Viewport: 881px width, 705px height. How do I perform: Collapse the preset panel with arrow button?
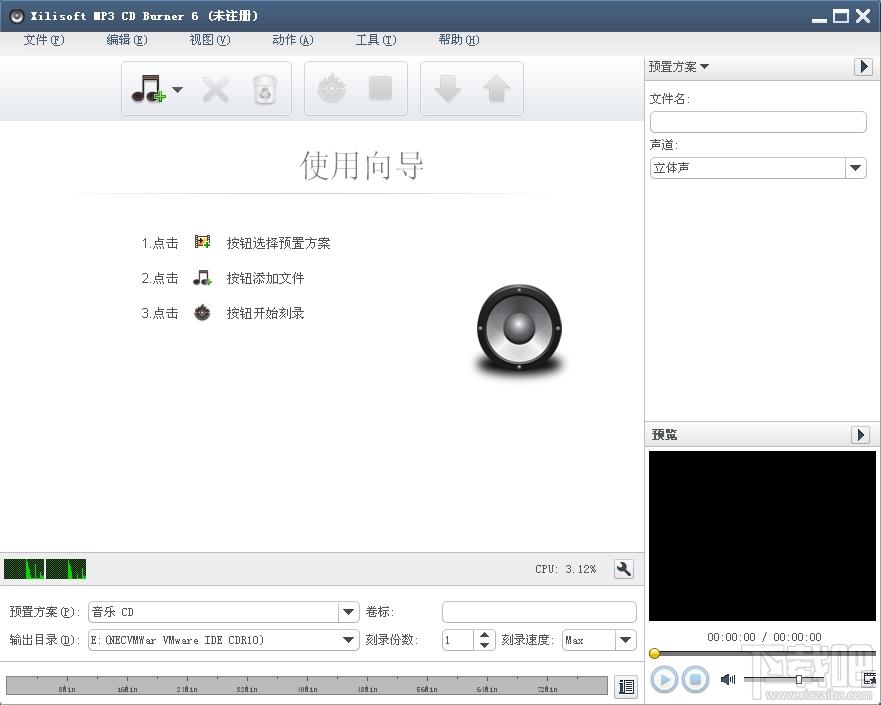pyautogui.click(x=863, y=67)
